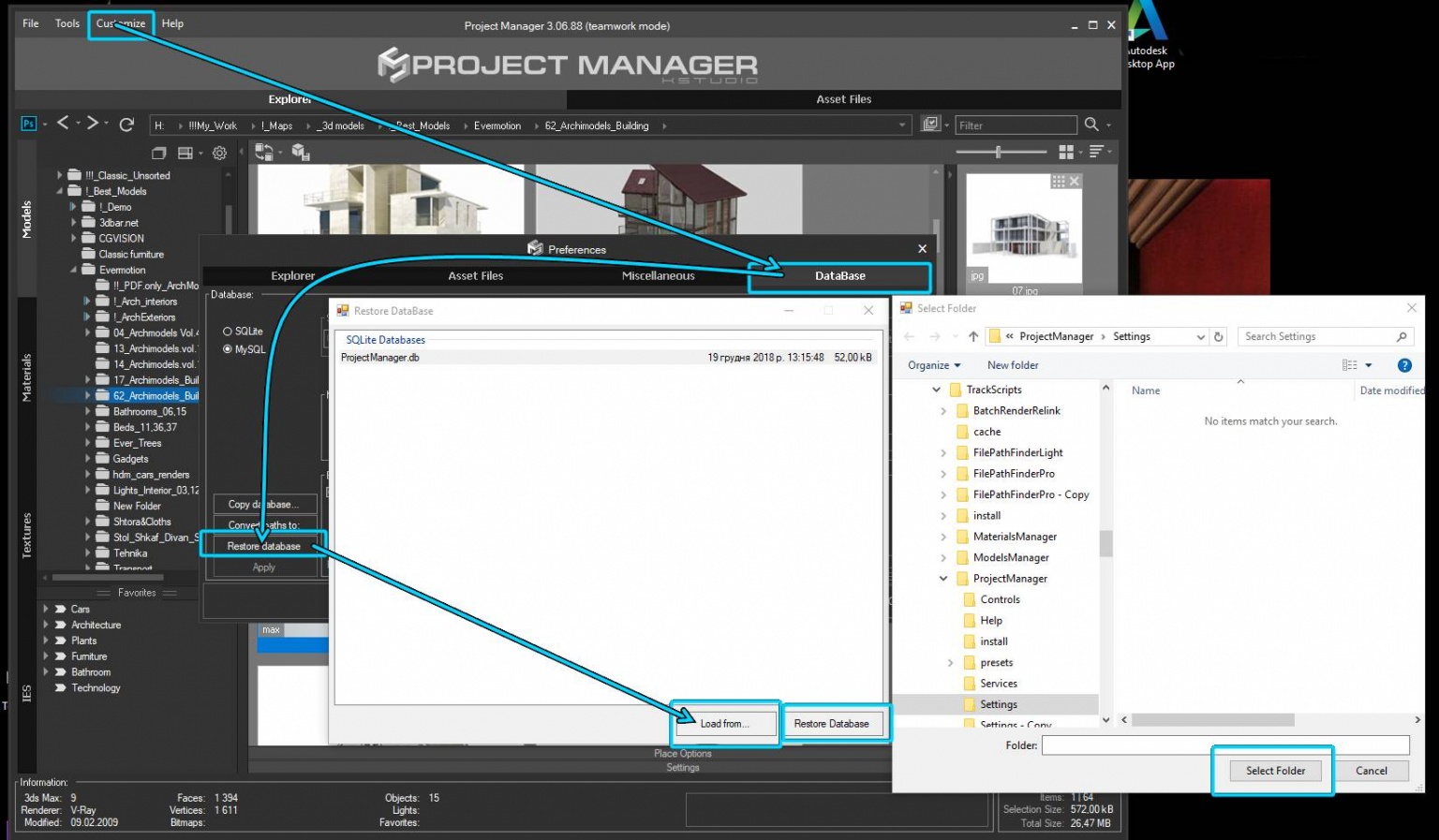Change view layout icon in the Select Folder dialog

click(1350, 365)
